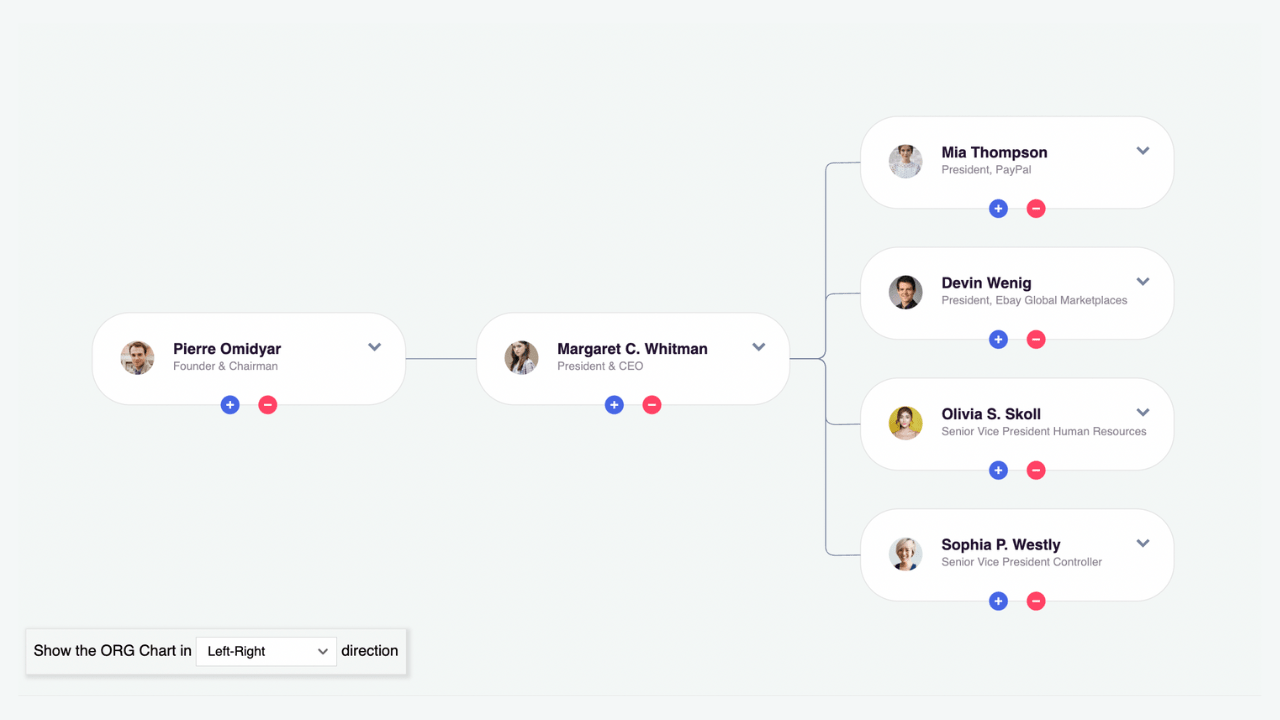
Task: Select the name Mia Thompson
Action: tap(994, 153)
